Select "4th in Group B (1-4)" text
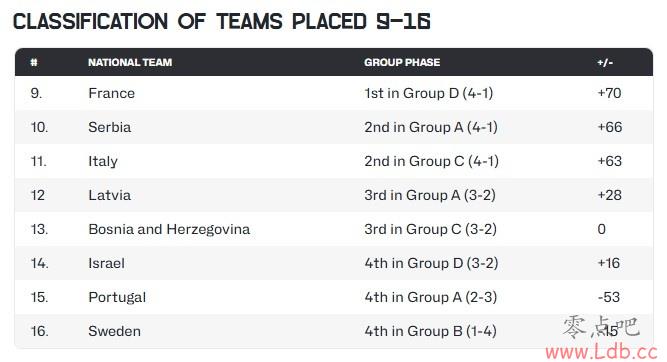Image resolution: width=667 pixels, height=362 pixels. click(430, 331)
